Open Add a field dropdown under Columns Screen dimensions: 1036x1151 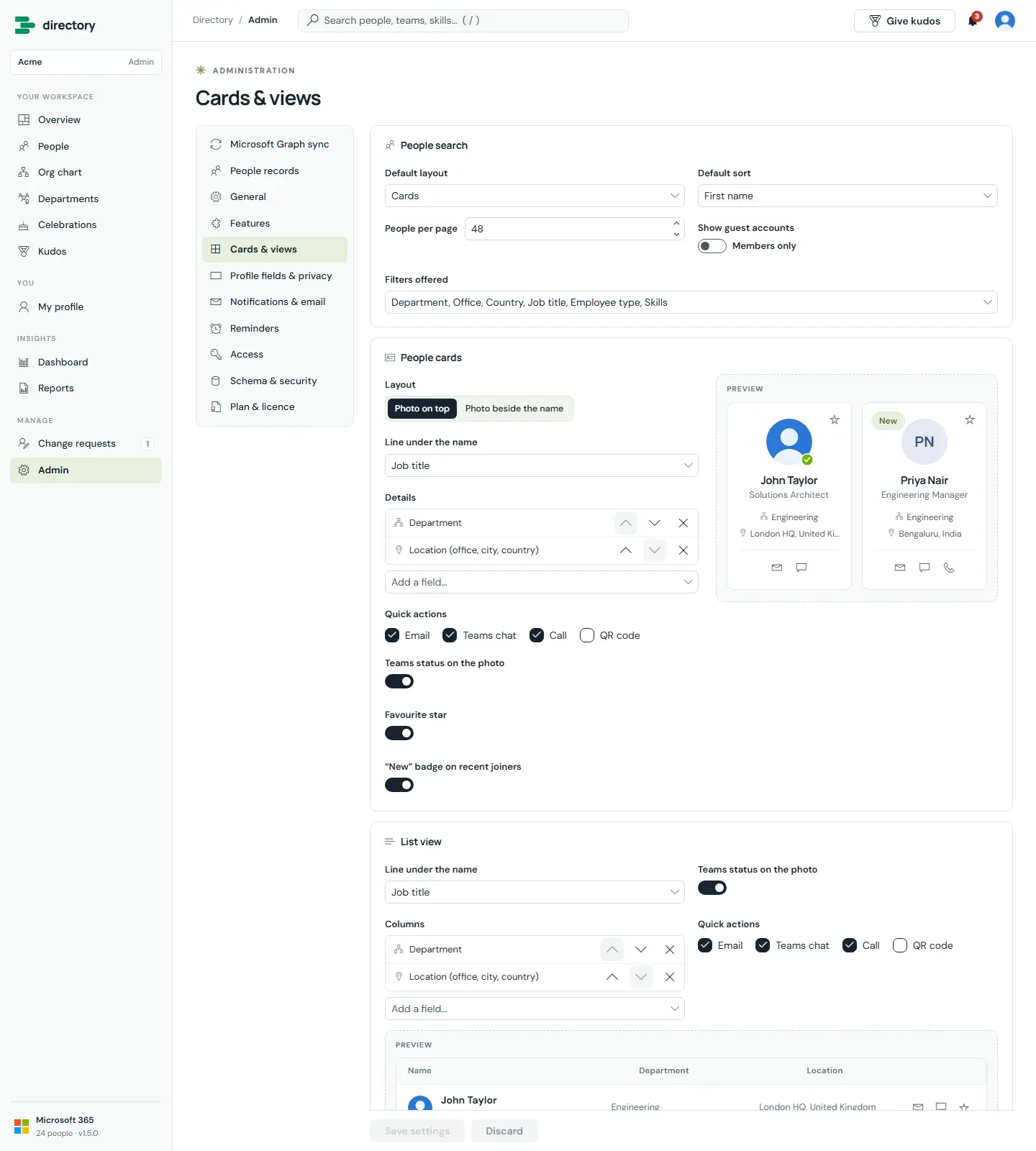(535, 1009)
